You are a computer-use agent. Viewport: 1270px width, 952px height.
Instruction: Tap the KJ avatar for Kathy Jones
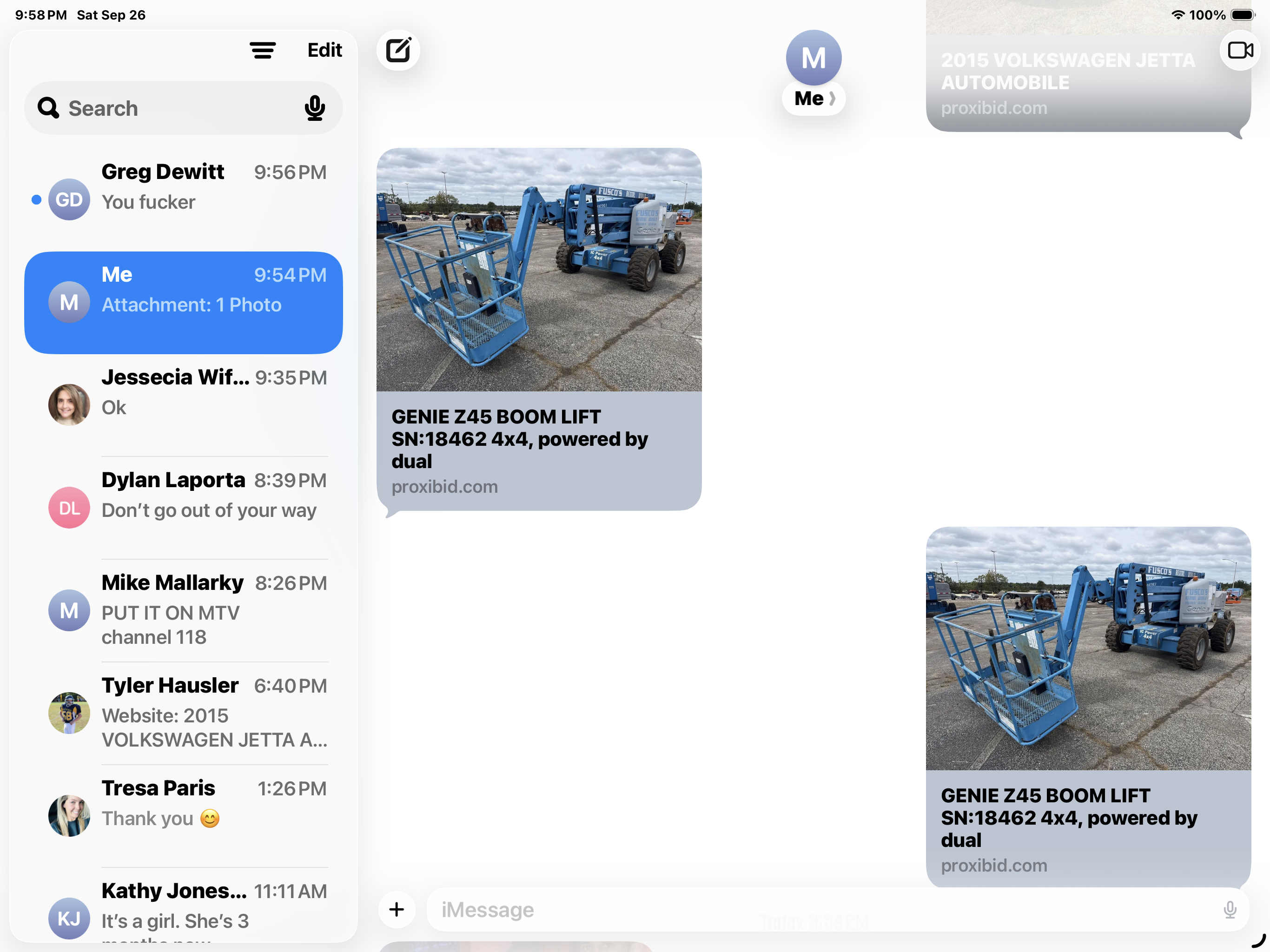[x=69, y=919]
